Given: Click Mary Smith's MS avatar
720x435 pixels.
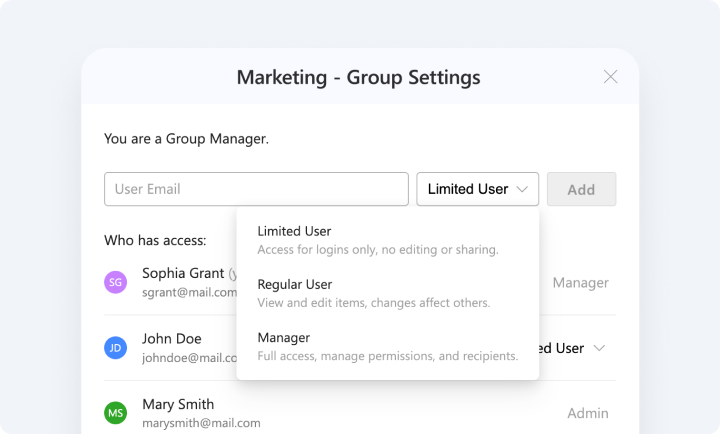Looking at the screenshot, I should coord(116,413).
